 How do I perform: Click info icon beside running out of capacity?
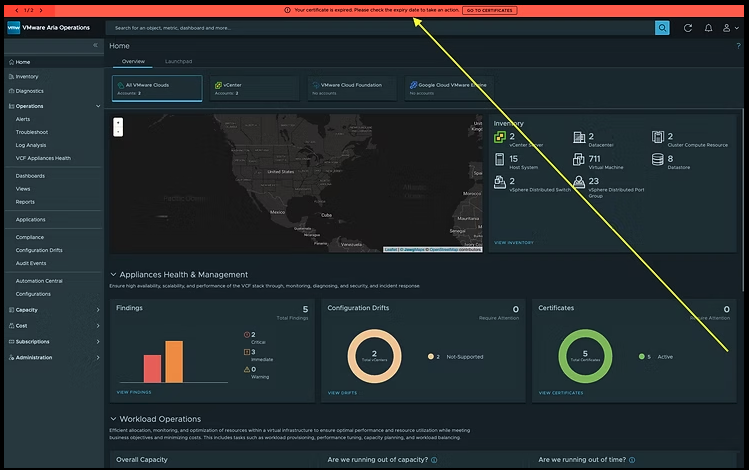click(435, 461)
